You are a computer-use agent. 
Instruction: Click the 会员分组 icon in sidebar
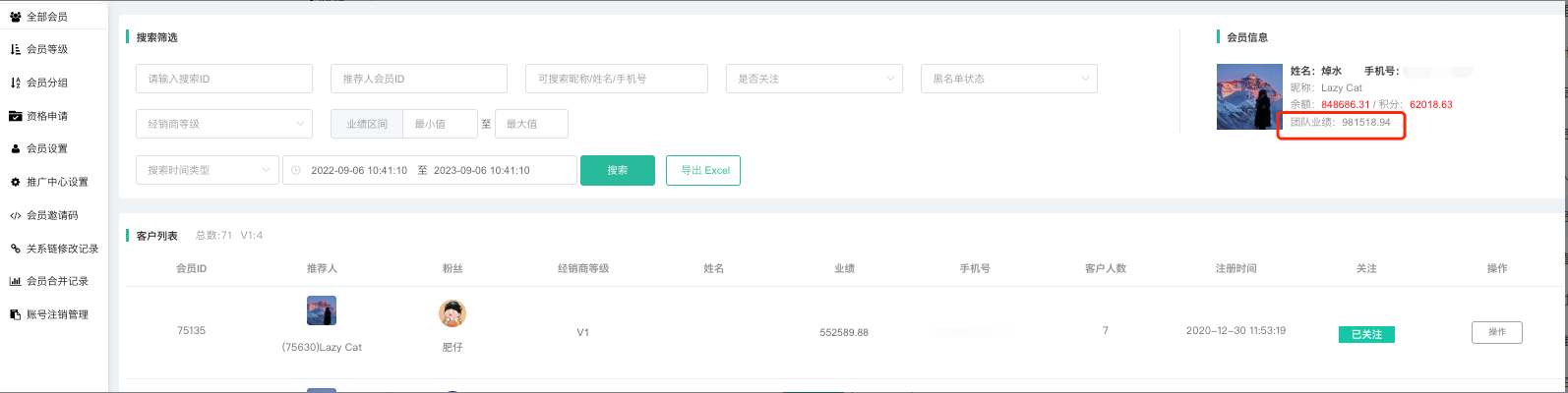(16, 83)
